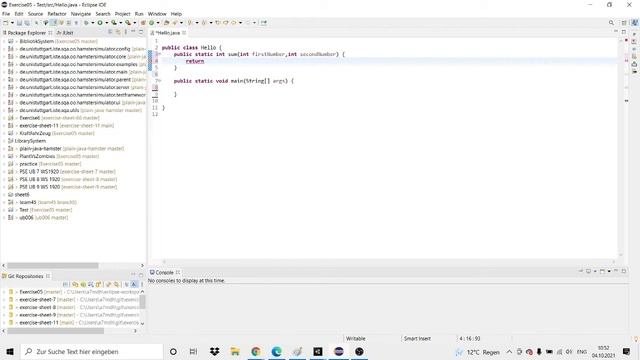This screenshot has width=640, height=360.
Task: Click the Run with Coverage toolbar icon
Action: [x=114, y=23]
